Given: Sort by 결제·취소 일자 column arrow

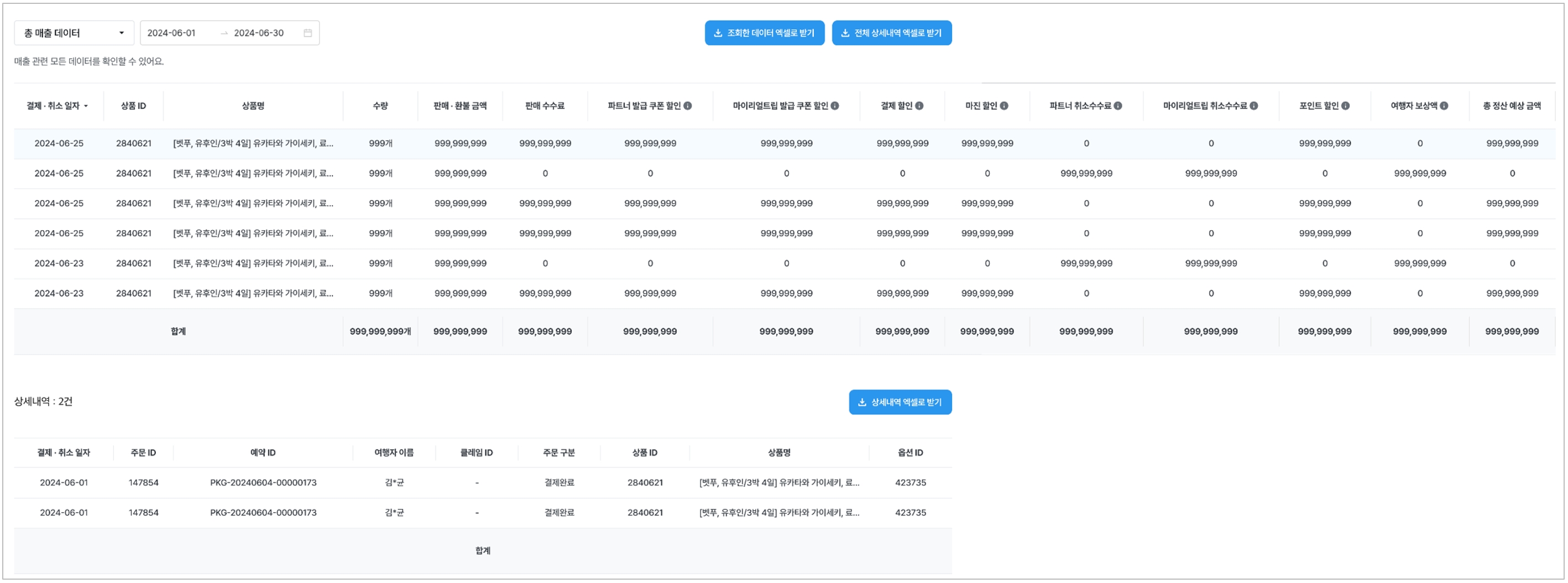Looking at the screenshot, I should 86,106.
